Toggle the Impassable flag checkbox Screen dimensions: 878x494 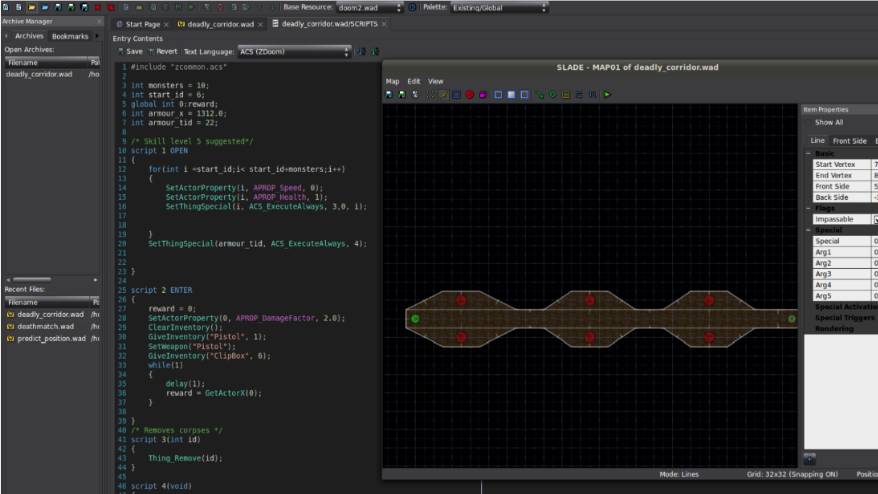pyautogui.click(x=876, y=219)
